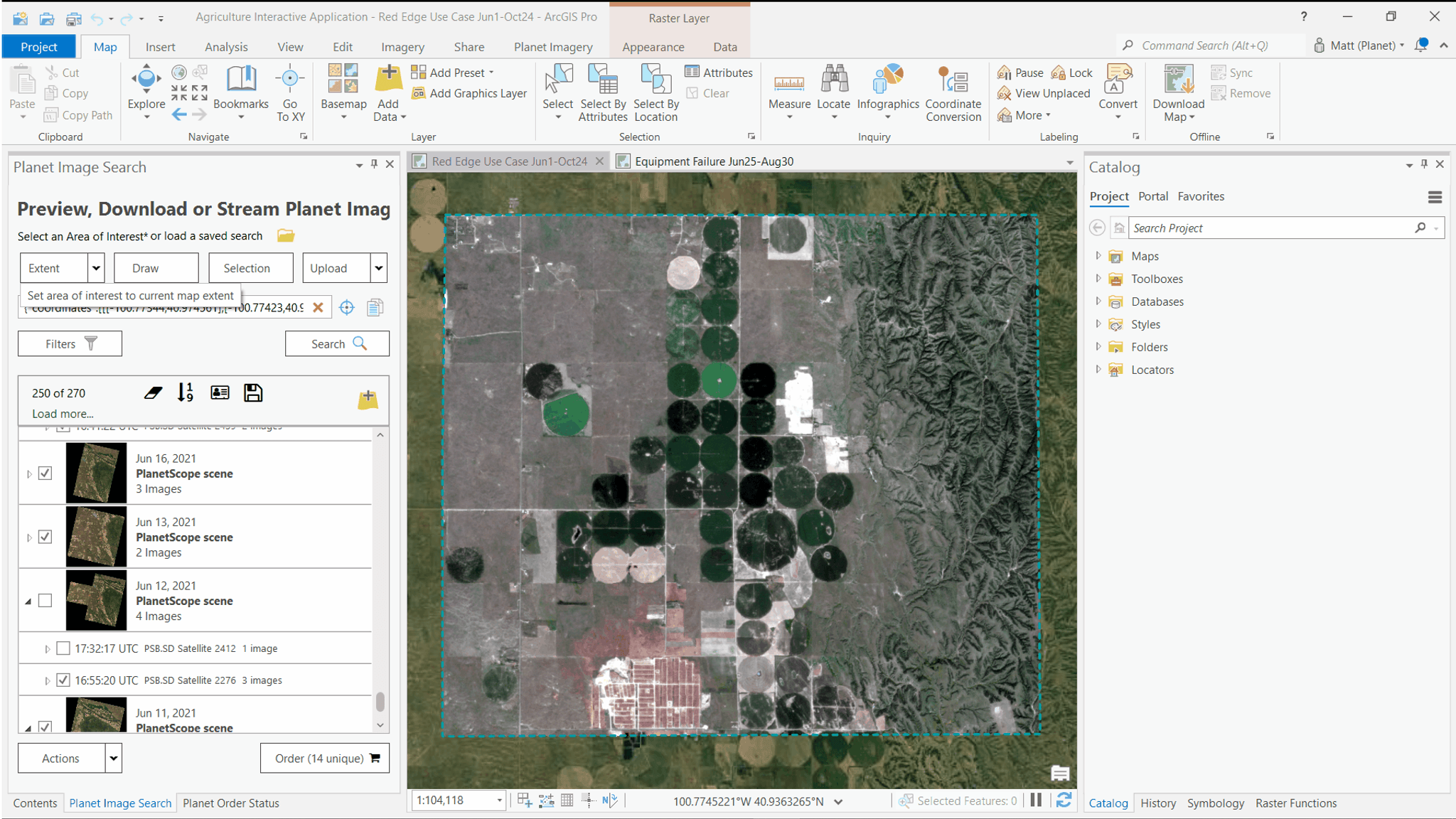Open the Attributes pane
This screenshot has height=819, width=1456.
coord(719,72)
